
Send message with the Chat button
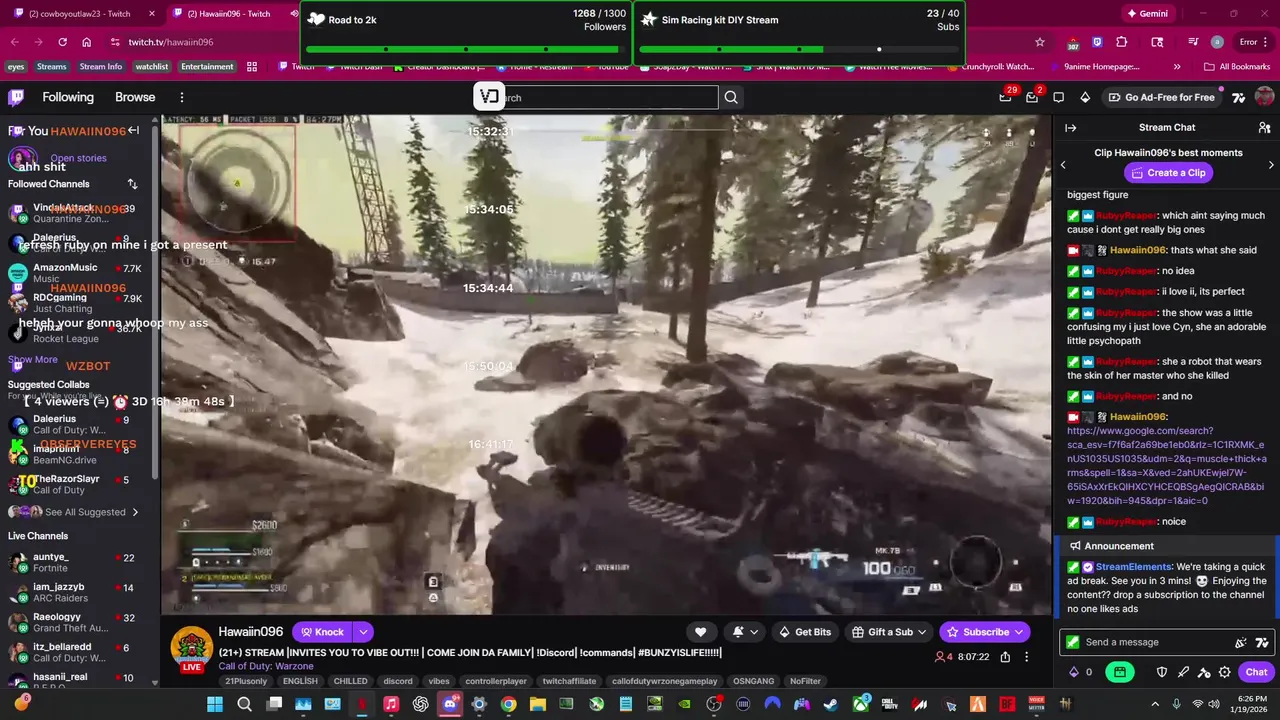click(x=1256, y=672)
